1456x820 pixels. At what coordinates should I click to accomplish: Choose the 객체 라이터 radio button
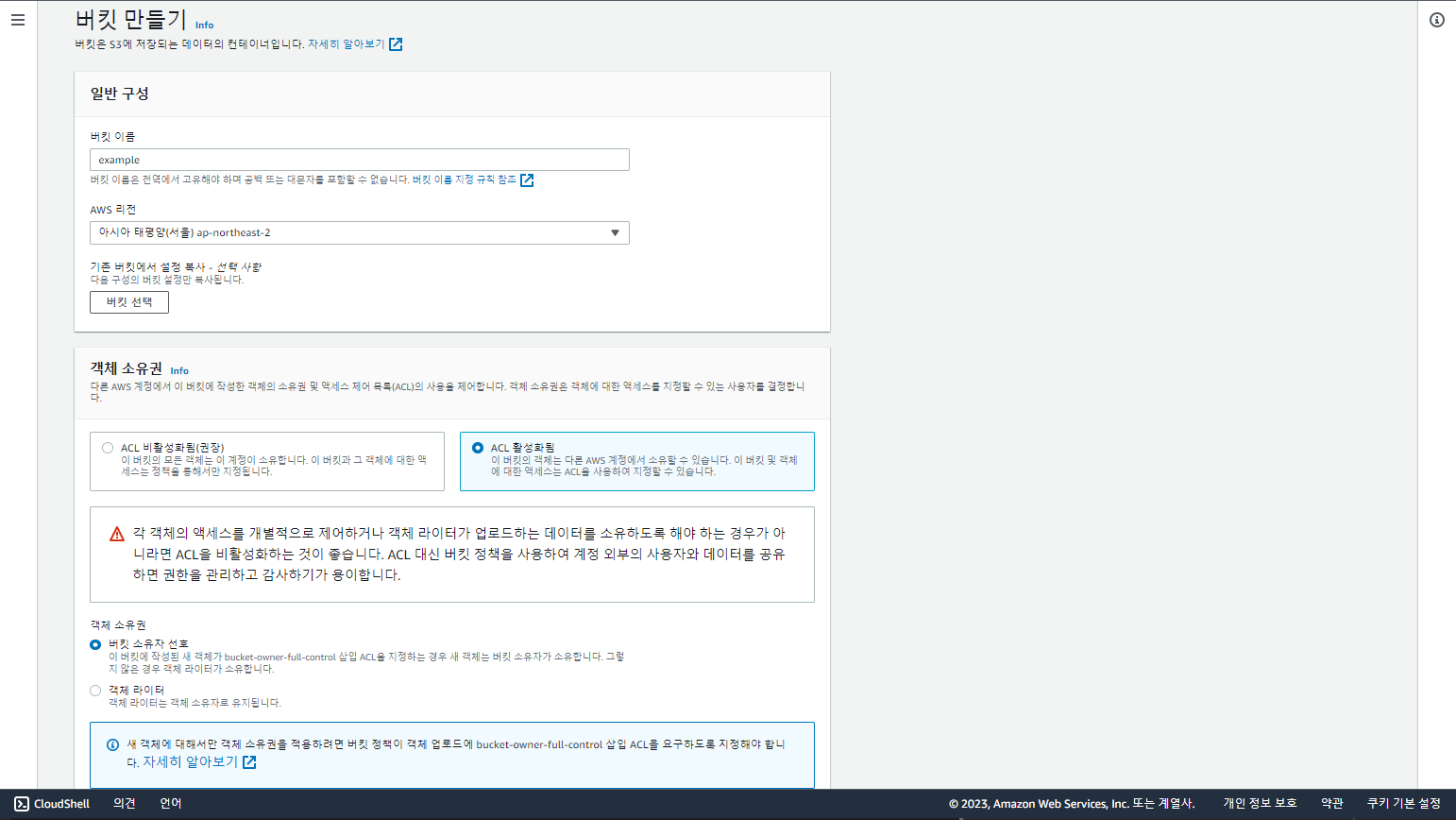(x=95, y=691)
